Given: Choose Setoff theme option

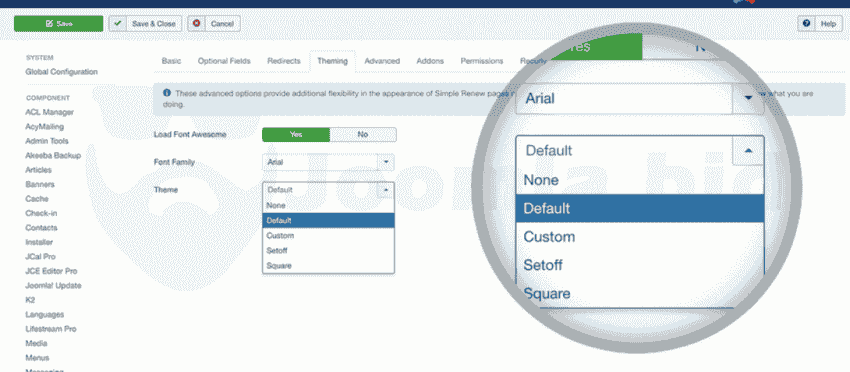Looking at the screenshot, I should click(328, 251).
